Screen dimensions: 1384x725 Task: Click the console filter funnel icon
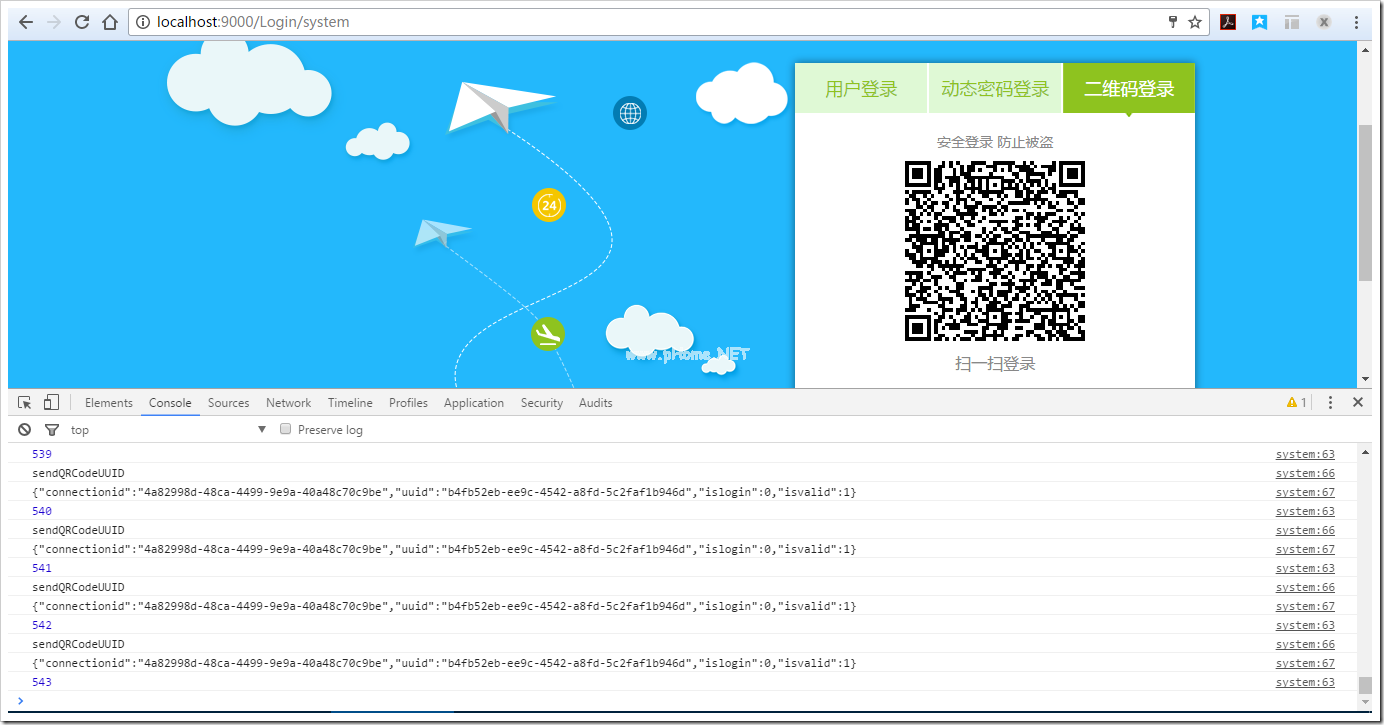pyautogui.click(x=52, y=430)
